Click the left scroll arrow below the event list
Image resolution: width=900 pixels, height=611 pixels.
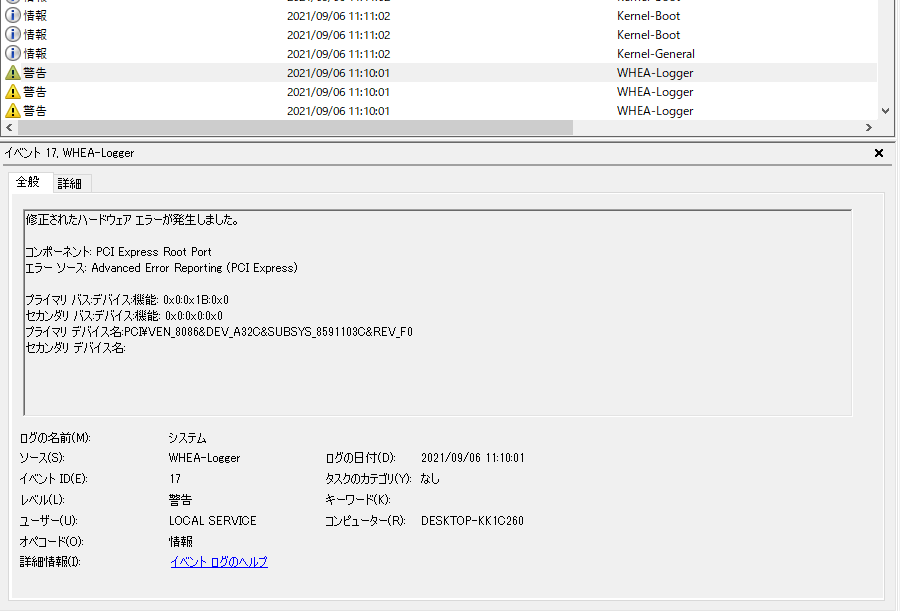pyautogui.click(x=7, y=127)
